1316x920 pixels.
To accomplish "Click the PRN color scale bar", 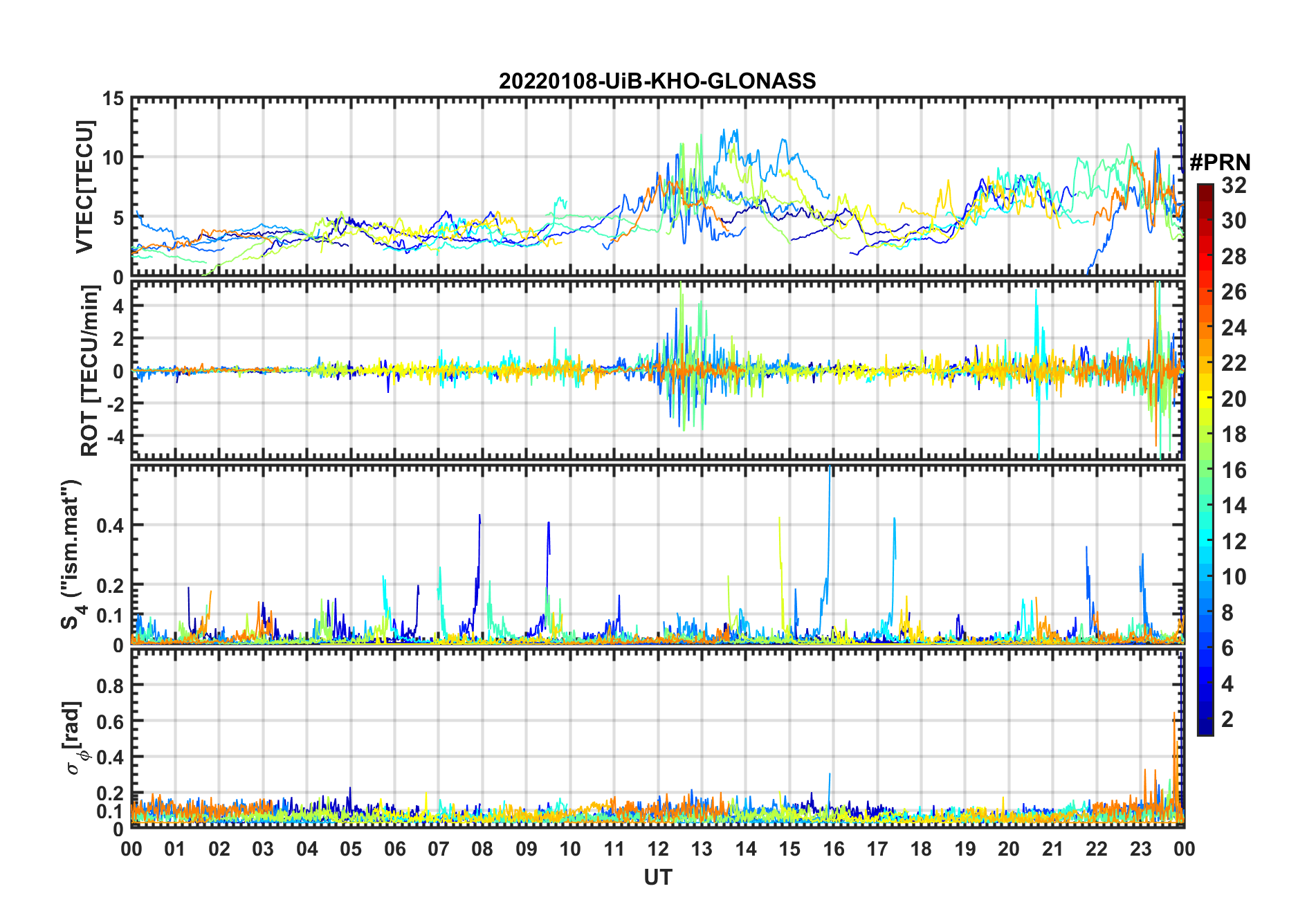I will [x=1205, y=459].
